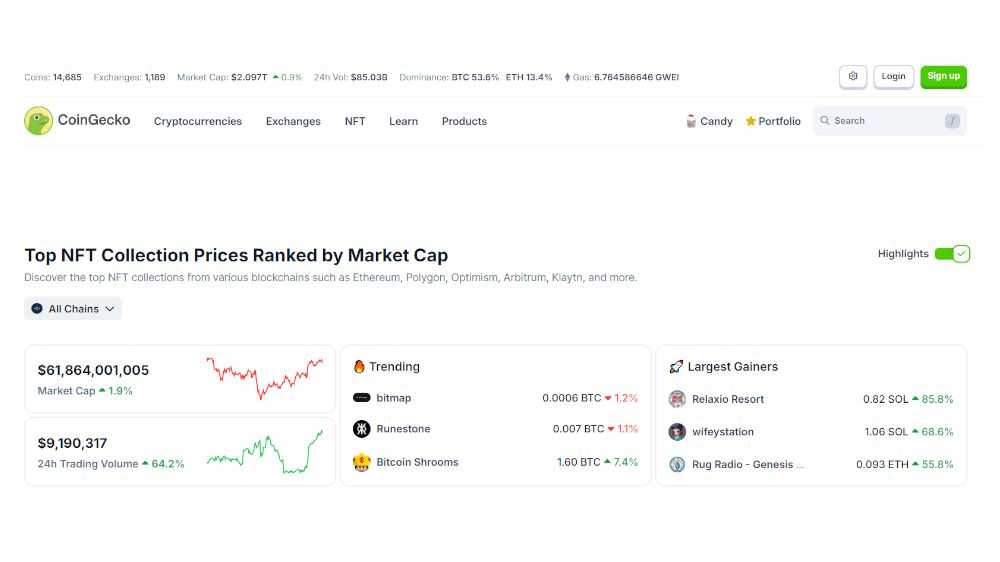Open the Bitcoin Shrooms link

[417, 462]
